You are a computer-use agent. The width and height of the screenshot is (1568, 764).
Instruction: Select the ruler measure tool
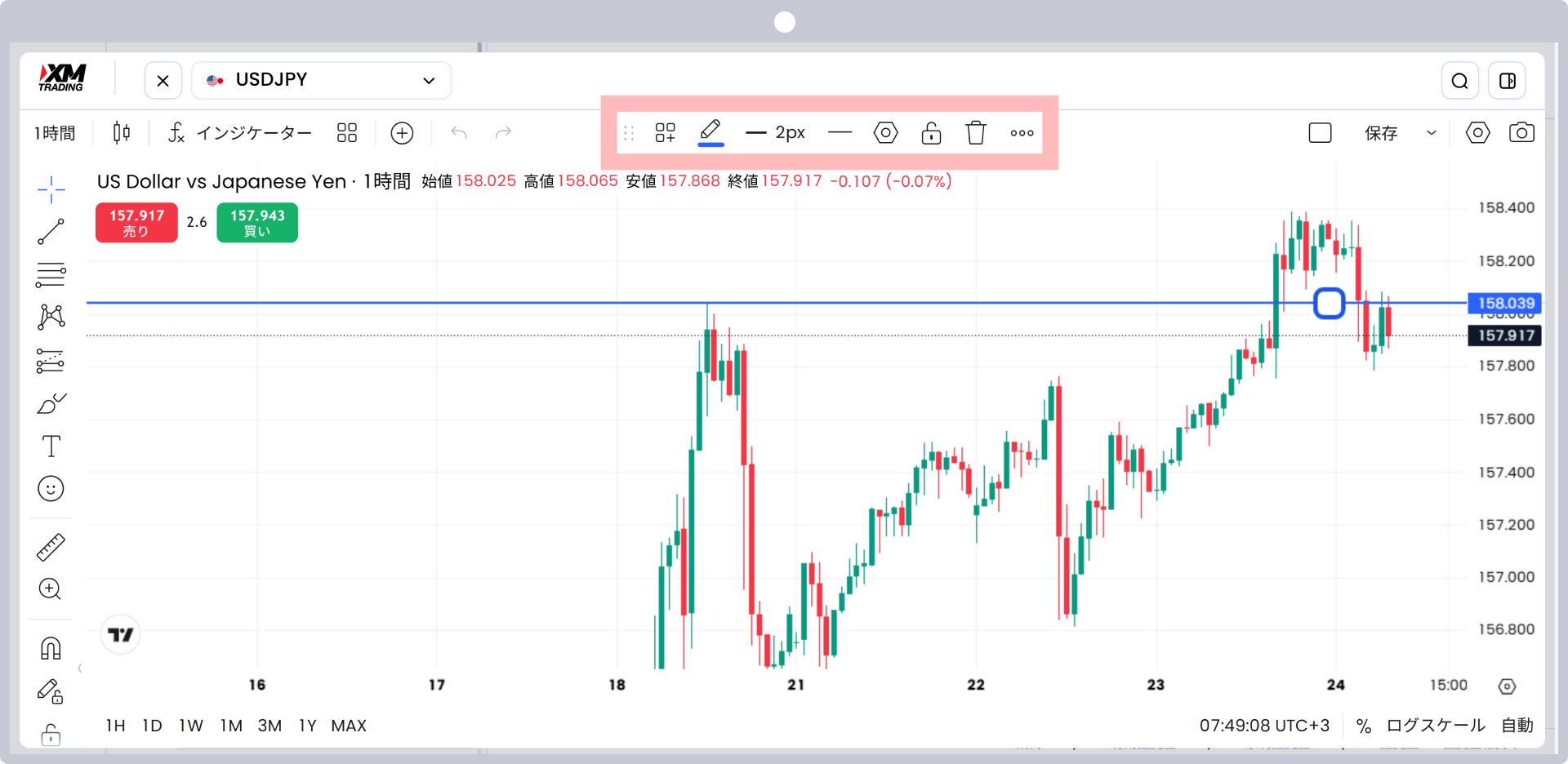pos(51,547)
